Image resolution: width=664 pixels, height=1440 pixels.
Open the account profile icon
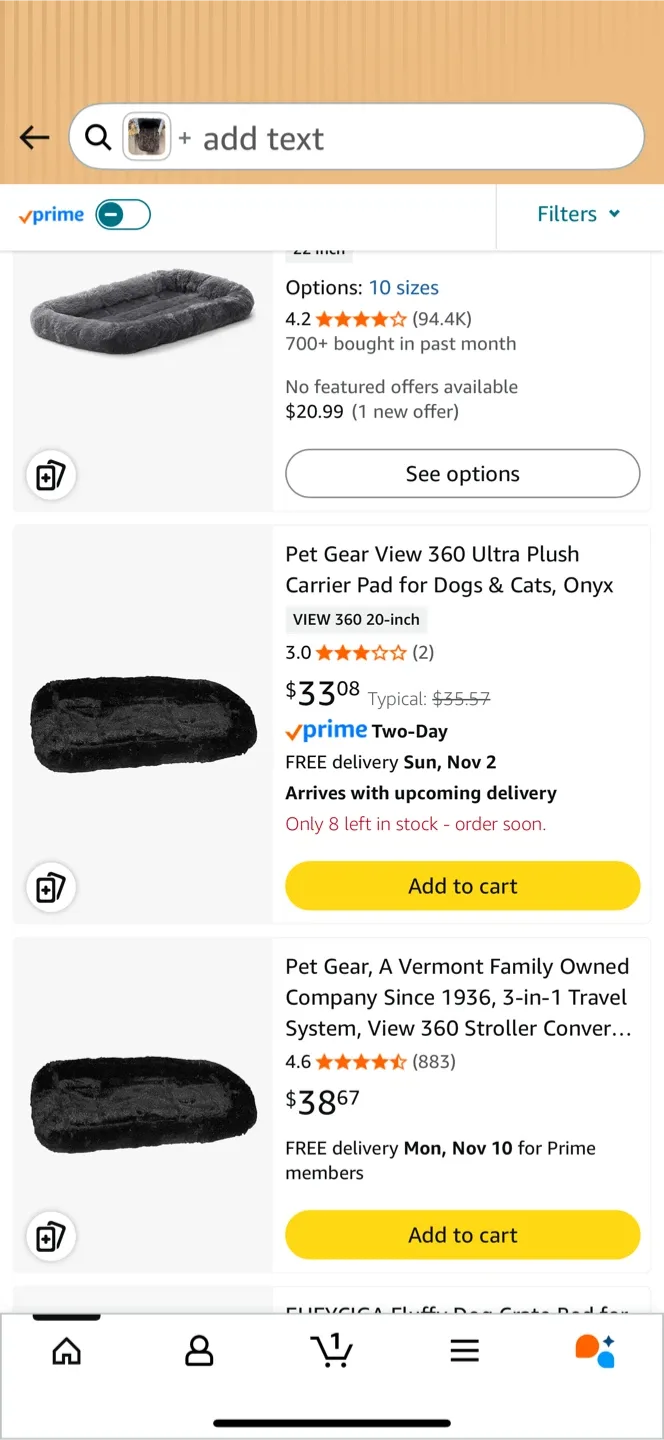[199, 1350]
